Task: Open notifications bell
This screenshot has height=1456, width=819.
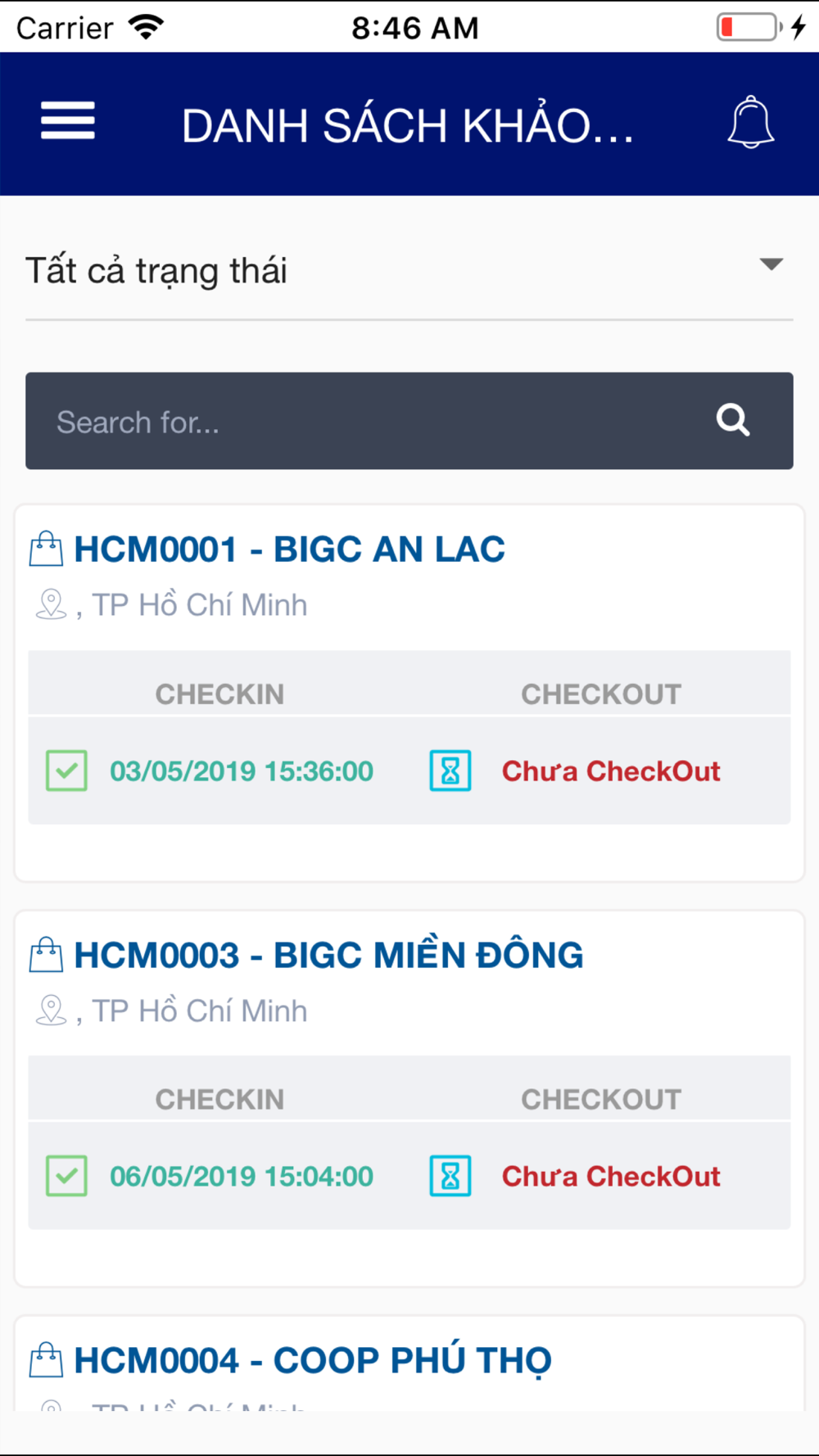Action: pyautogui.click(x=750, y=122)
